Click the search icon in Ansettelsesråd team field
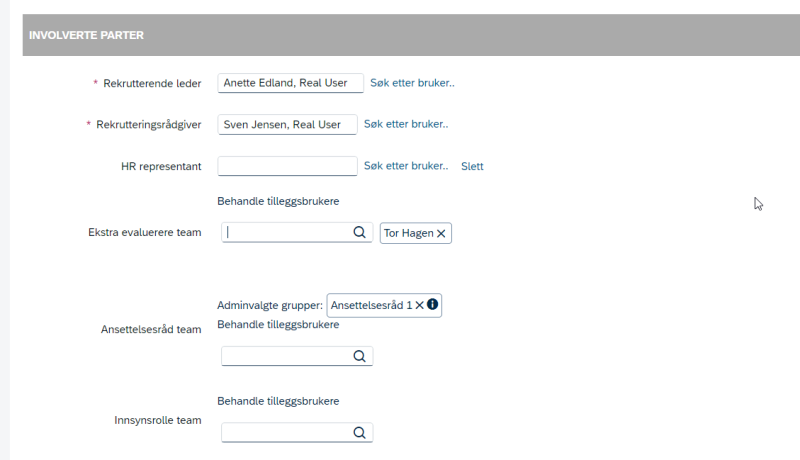 [359, 356]
